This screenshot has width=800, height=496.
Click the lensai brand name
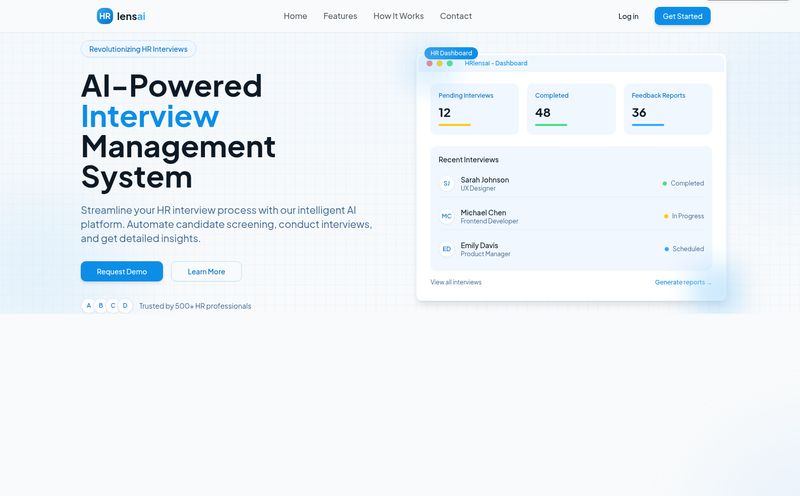pyautogui.click(x=131, y=16)
